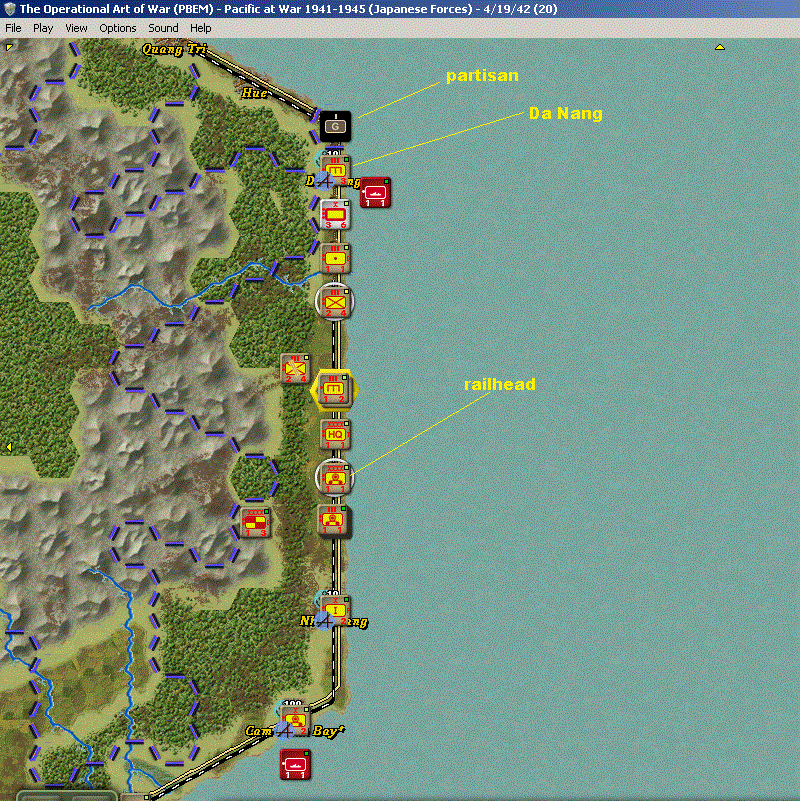This screenshot has width=800, height=801.
Task: Select the checkered XXXX counter rated 1-3
Action: [255, 522]
